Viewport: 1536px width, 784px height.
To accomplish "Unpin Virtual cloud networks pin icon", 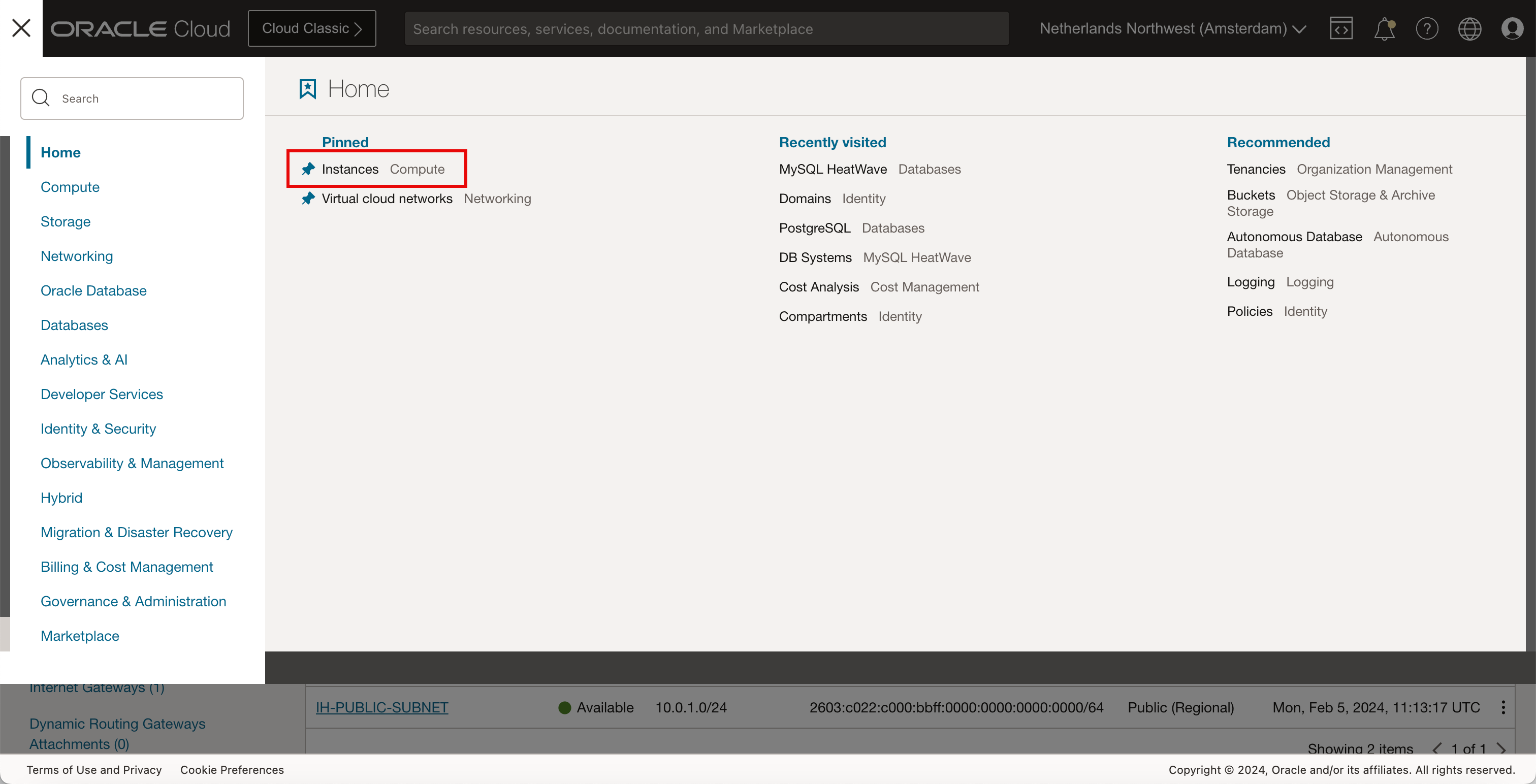I will tap(308, 199).
